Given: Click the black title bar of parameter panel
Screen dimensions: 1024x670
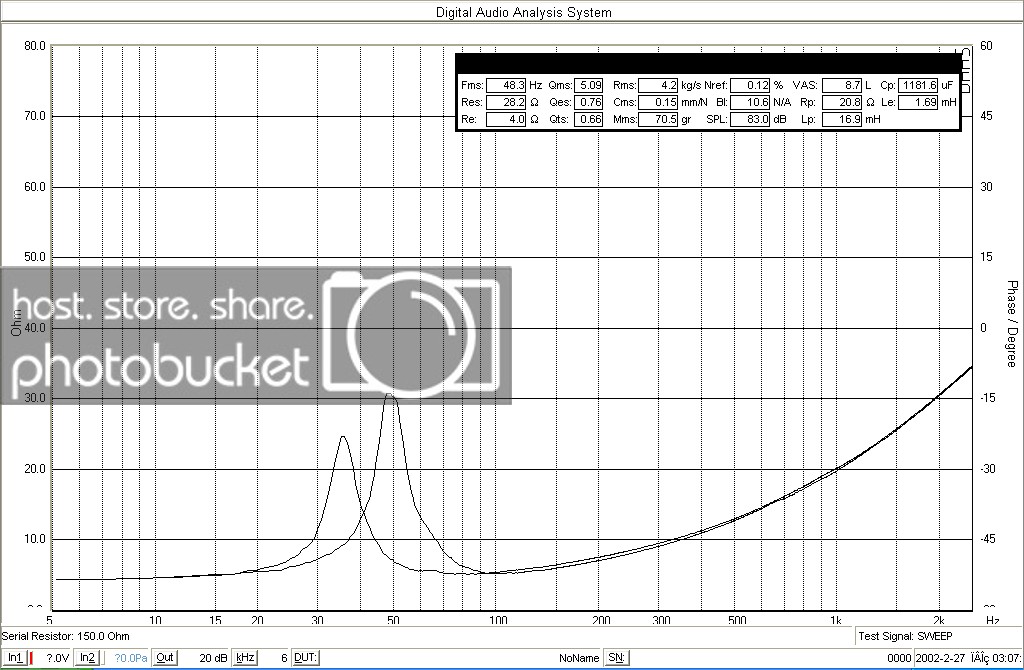Looking at the screenshot, I should pyautogui.click(x=708, y=64).
